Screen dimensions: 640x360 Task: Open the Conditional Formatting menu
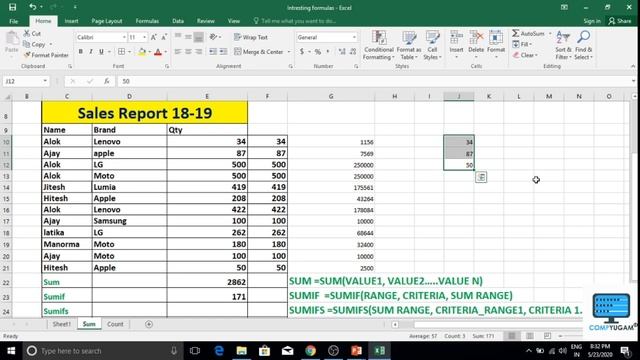[x=379, y=45]
